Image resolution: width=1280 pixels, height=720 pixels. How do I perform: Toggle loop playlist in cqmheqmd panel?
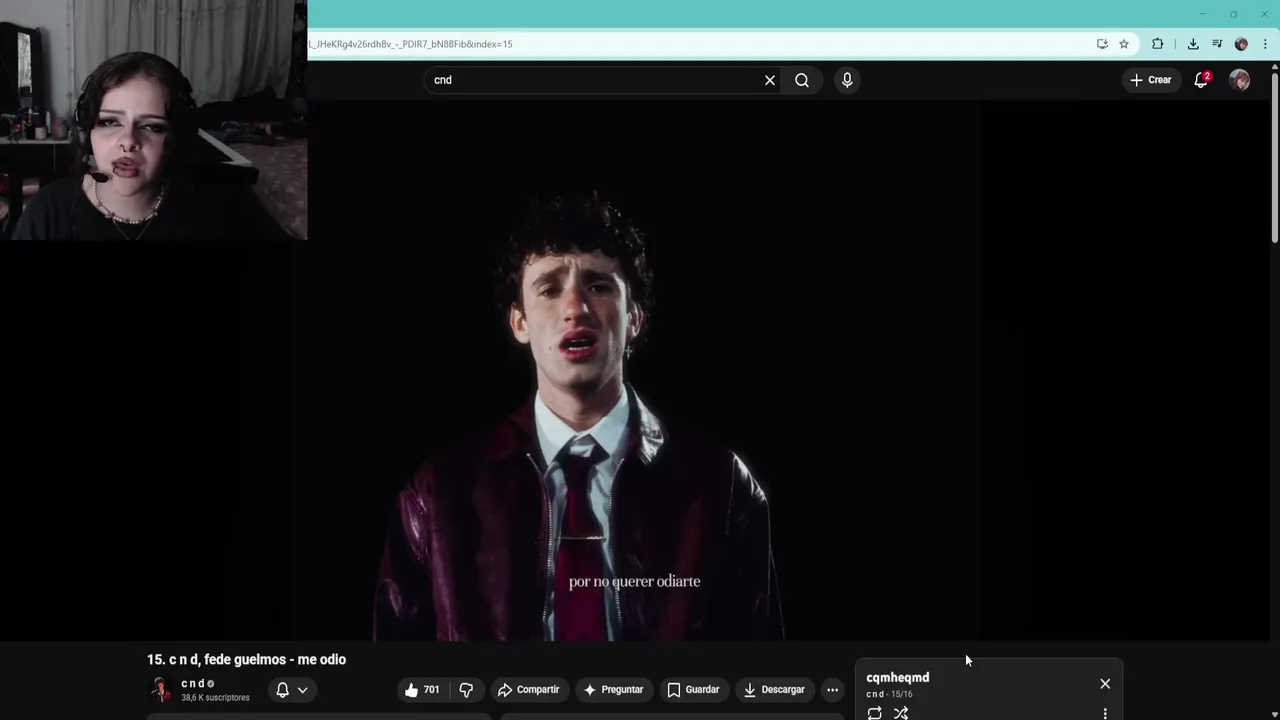875,713
